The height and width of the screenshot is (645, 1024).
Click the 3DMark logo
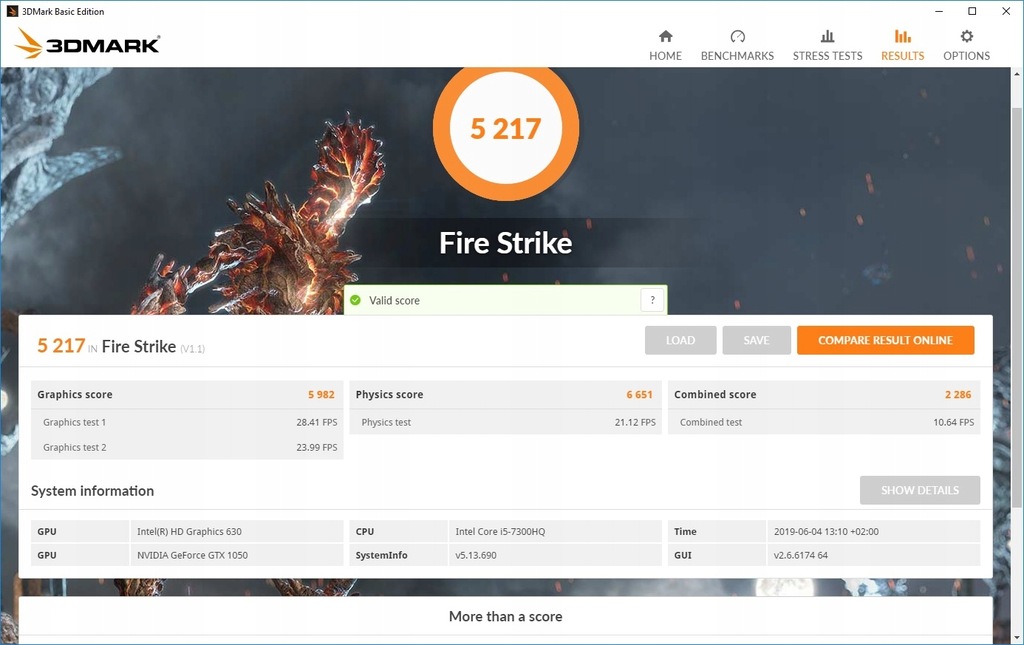87,44
